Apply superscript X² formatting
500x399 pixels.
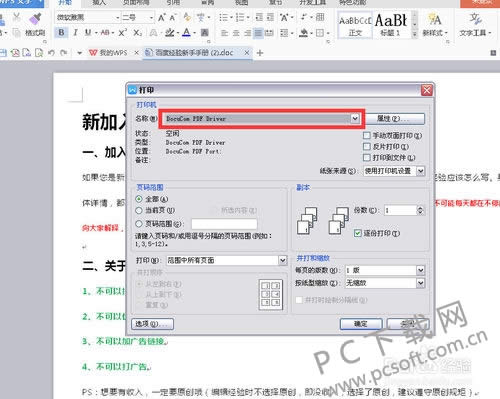(122, 33)
